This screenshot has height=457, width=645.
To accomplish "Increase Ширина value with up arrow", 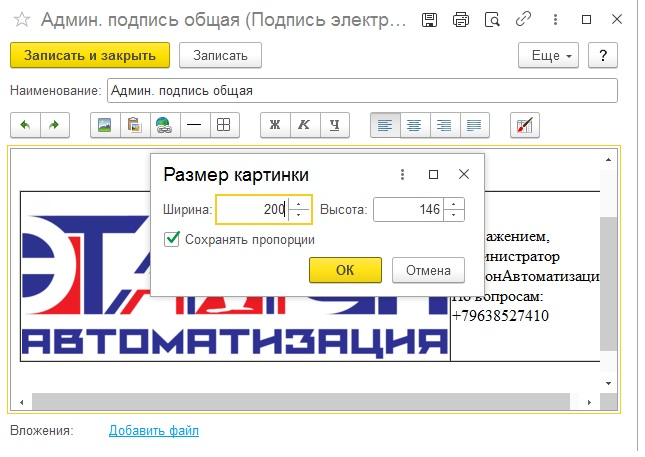I will tap(300, 204).
